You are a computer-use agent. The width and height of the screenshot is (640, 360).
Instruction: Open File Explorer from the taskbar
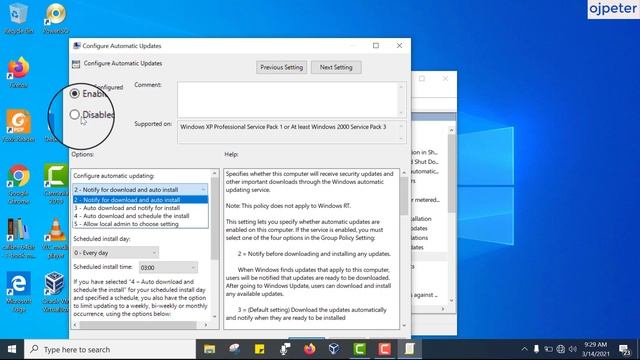(x=209, y=349)
